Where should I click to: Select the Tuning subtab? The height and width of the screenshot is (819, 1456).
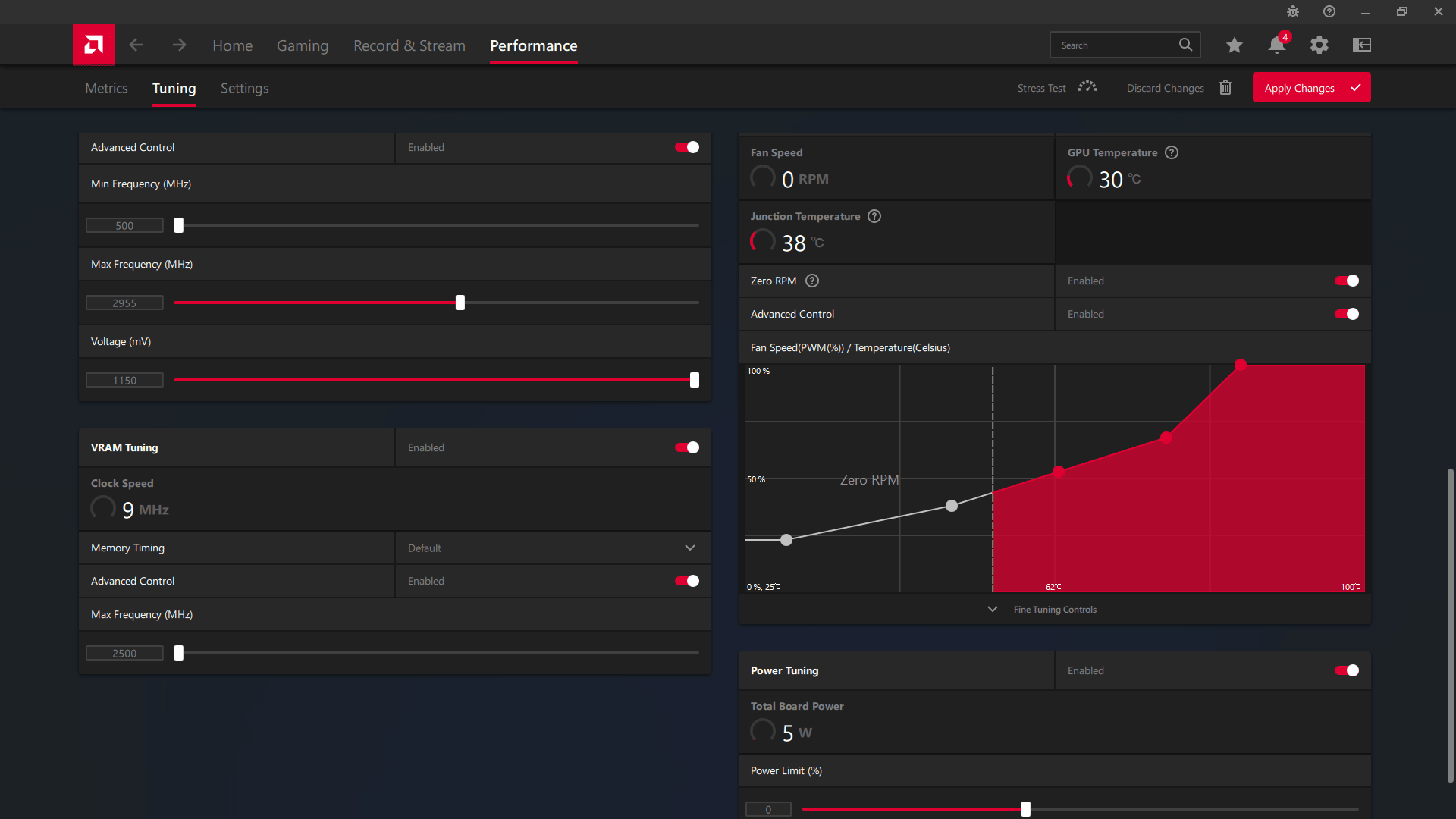point(174,88)
